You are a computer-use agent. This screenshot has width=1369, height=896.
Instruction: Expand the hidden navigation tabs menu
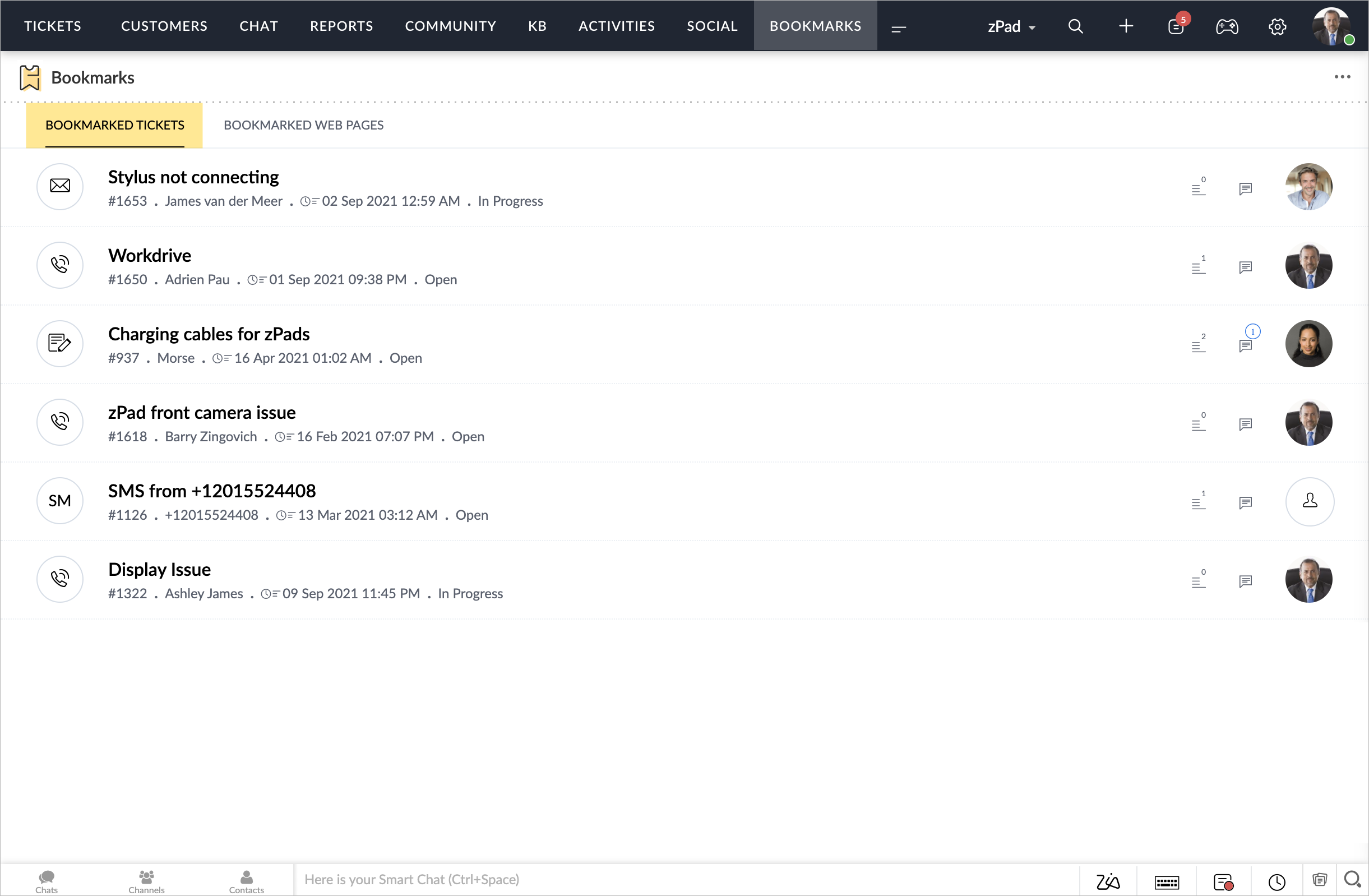pos(899,27)
